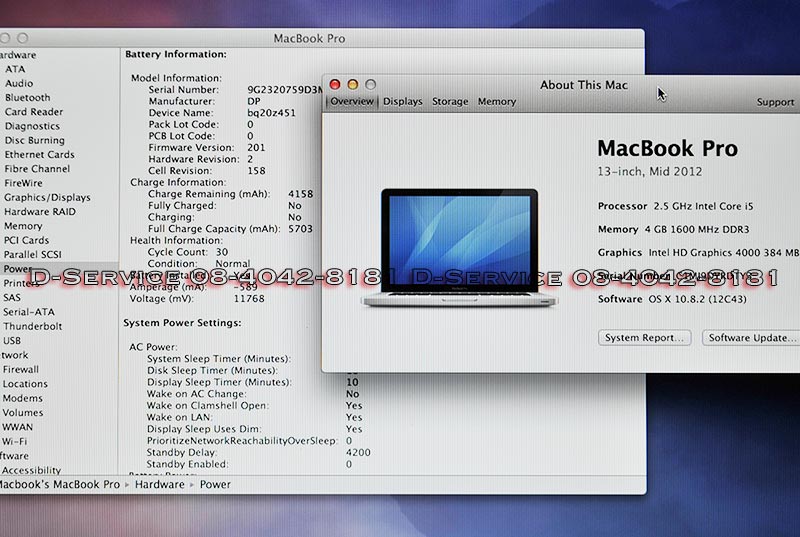Select Locations in the sidebar

click(25, 383)
